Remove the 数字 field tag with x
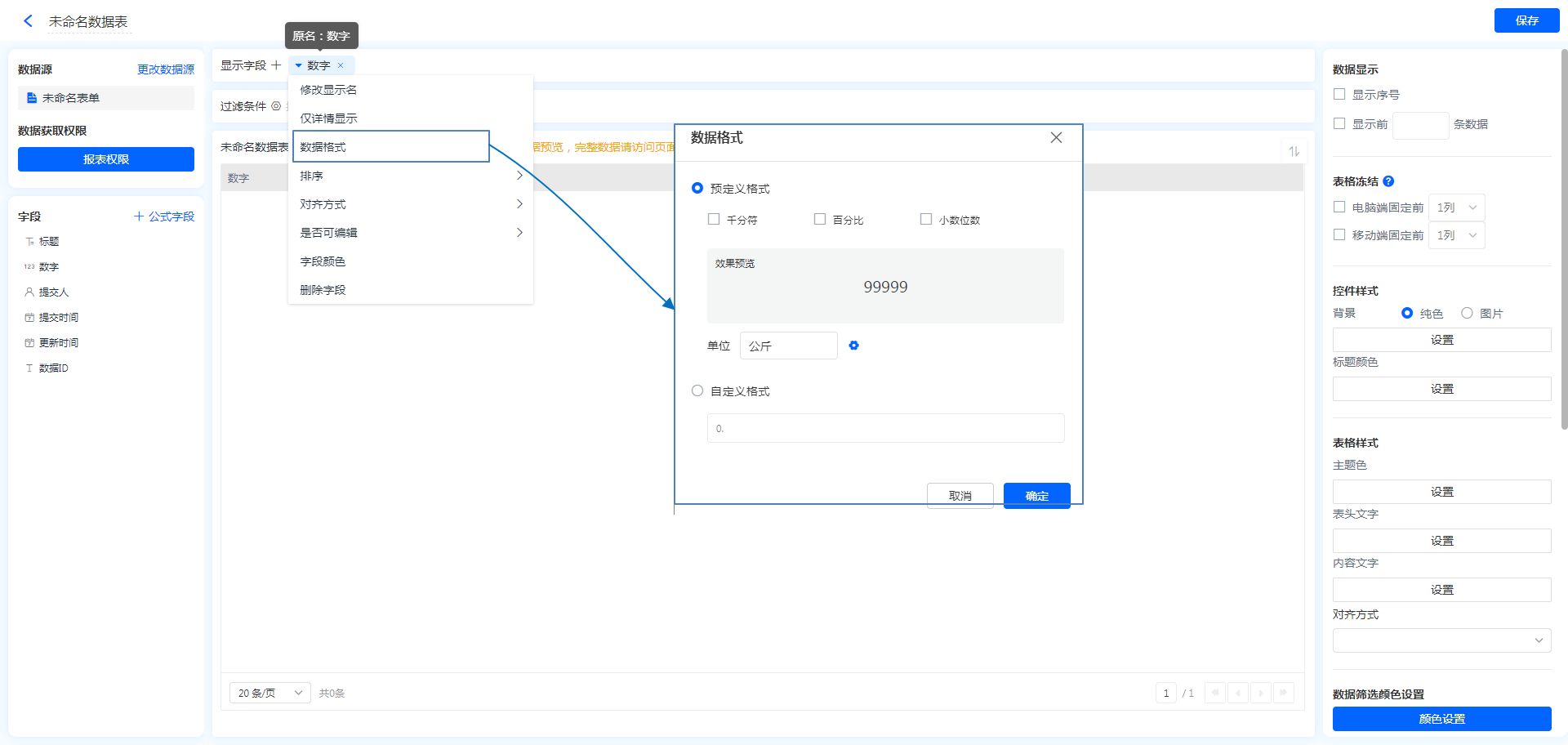The width and height of the screenshot is (1568, 745). 341,65
